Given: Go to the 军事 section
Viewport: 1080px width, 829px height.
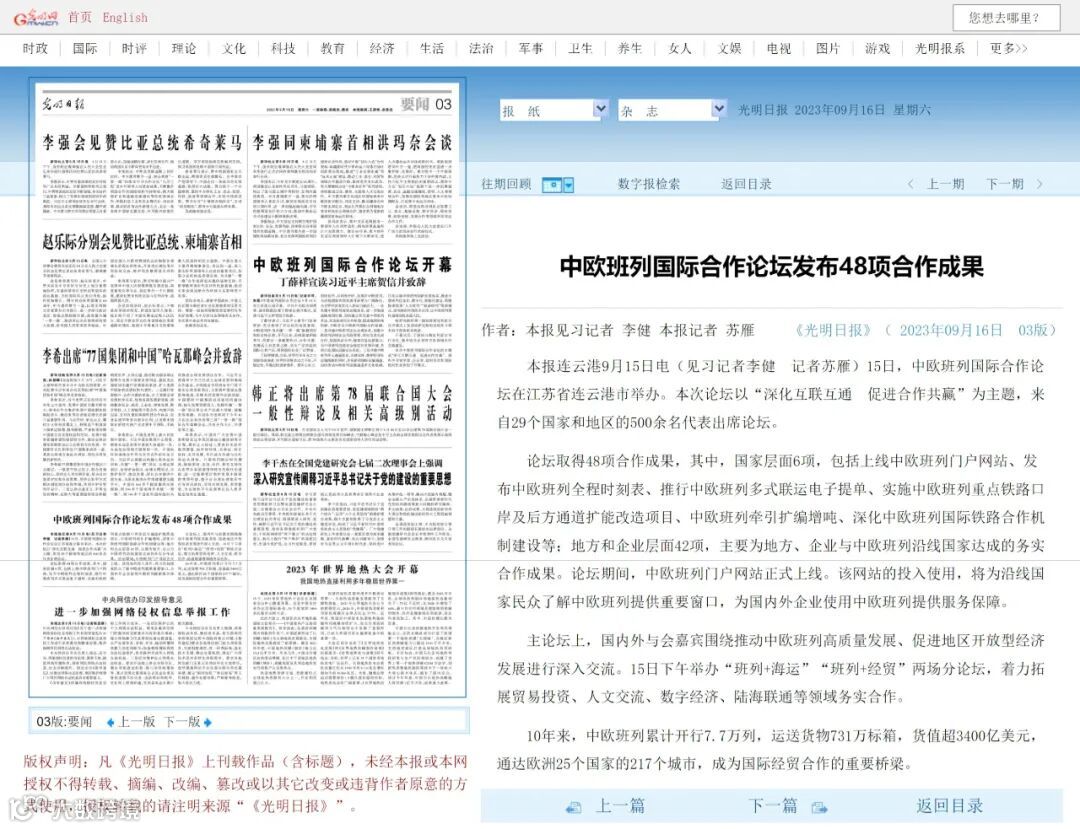Looking at the screenshot, I should (531, 48).
